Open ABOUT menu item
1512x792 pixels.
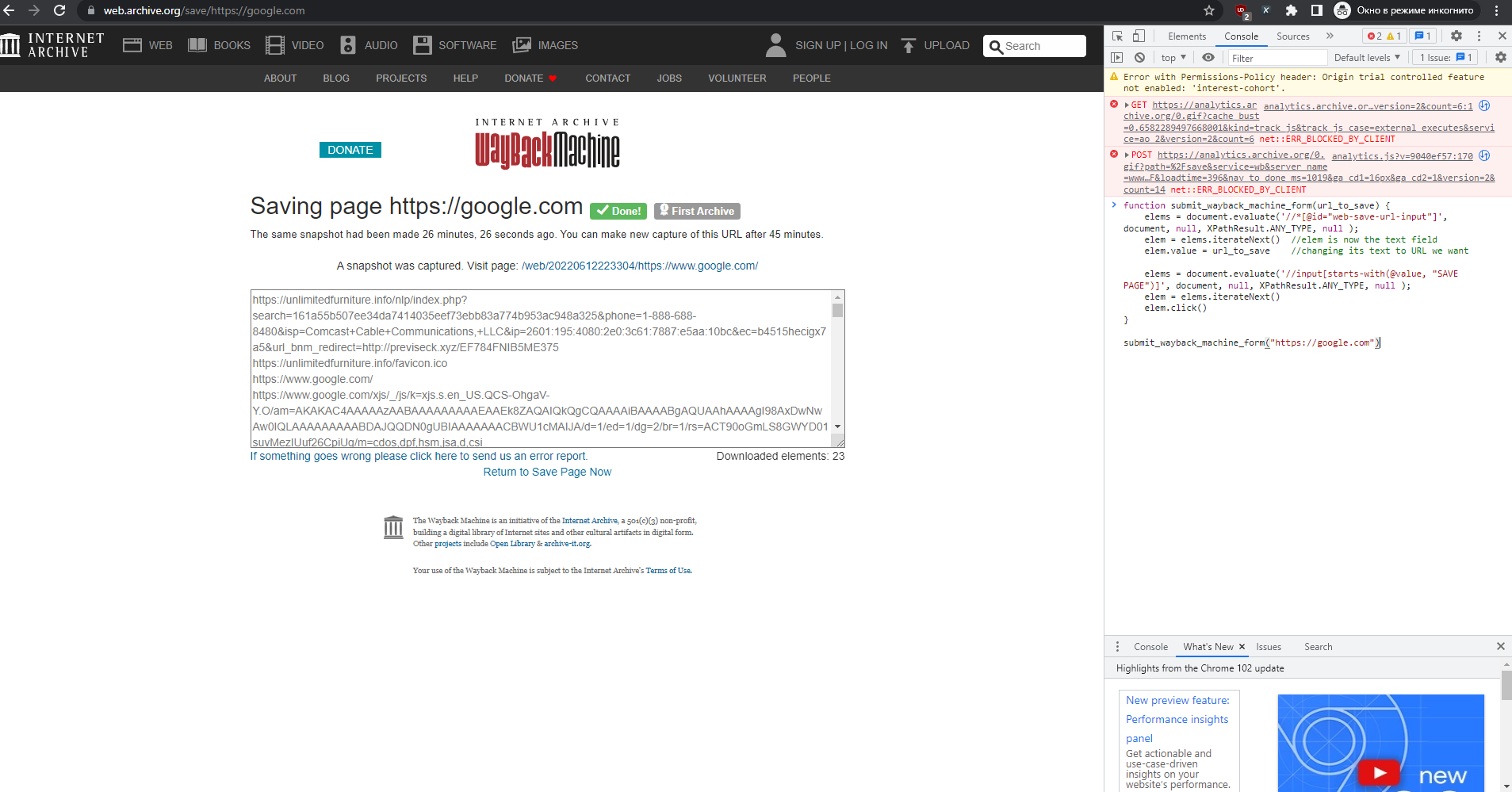[x=280, y=78]
